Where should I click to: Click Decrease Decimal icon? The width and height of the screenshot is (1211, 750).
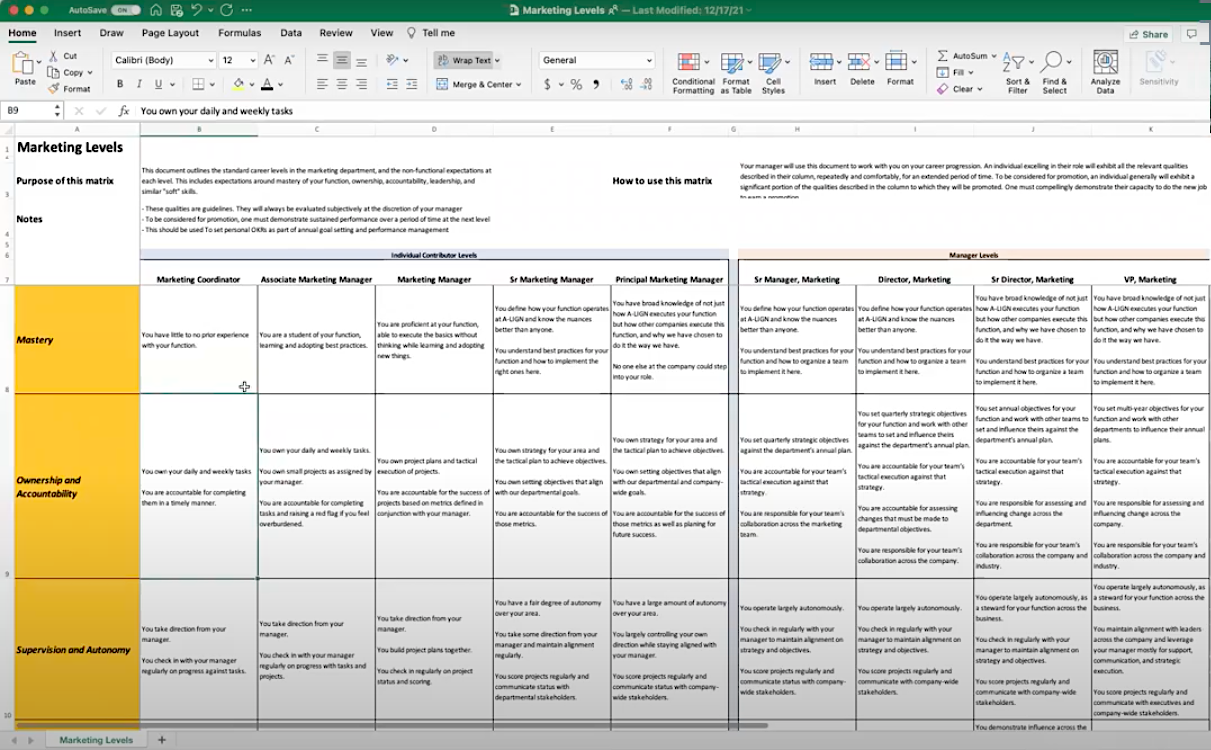tap(645, 85)
